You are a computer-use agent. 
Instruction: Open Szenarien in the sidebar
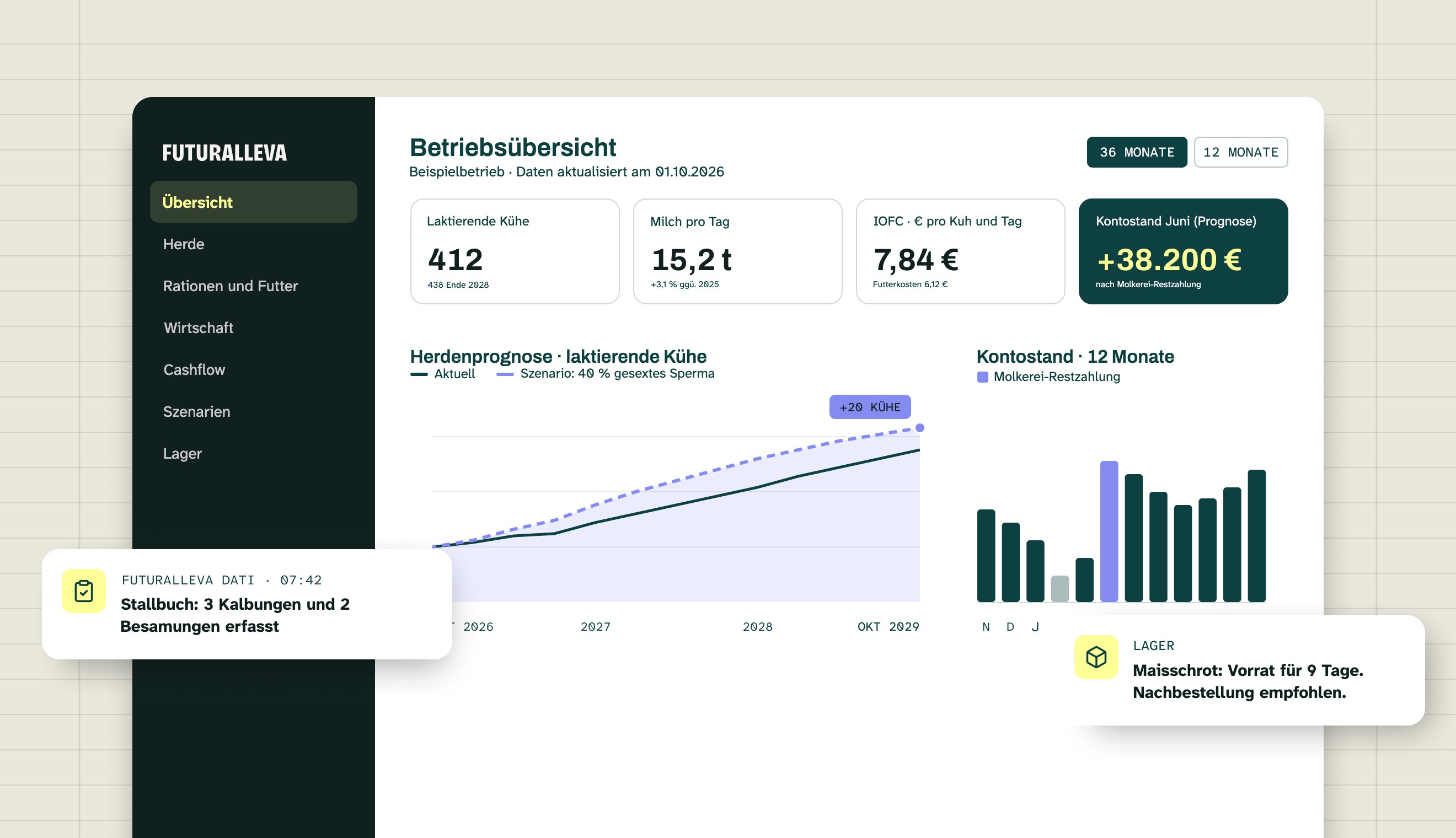[196, 411]
